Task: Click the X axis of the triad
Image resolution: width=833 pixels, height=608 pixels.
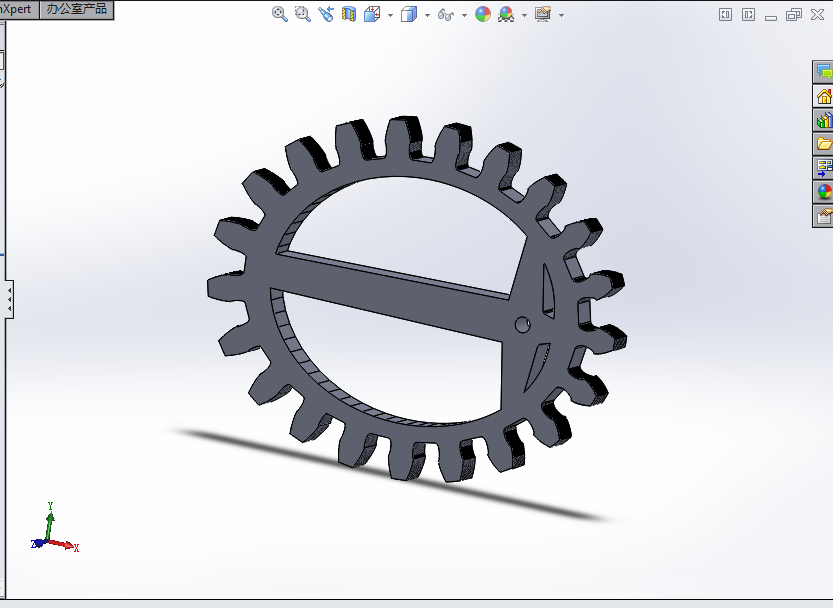Action: click(x=63, y=544)
